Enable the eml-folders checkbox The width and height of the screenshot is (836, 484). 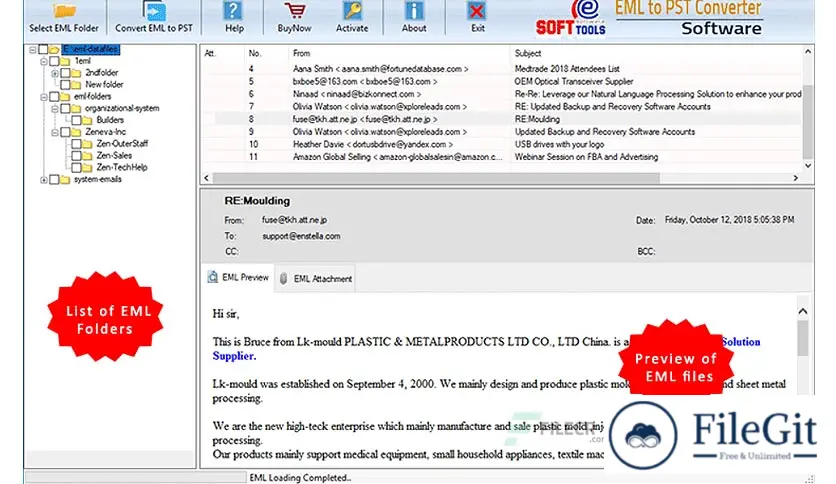click(x=54, y=96)
